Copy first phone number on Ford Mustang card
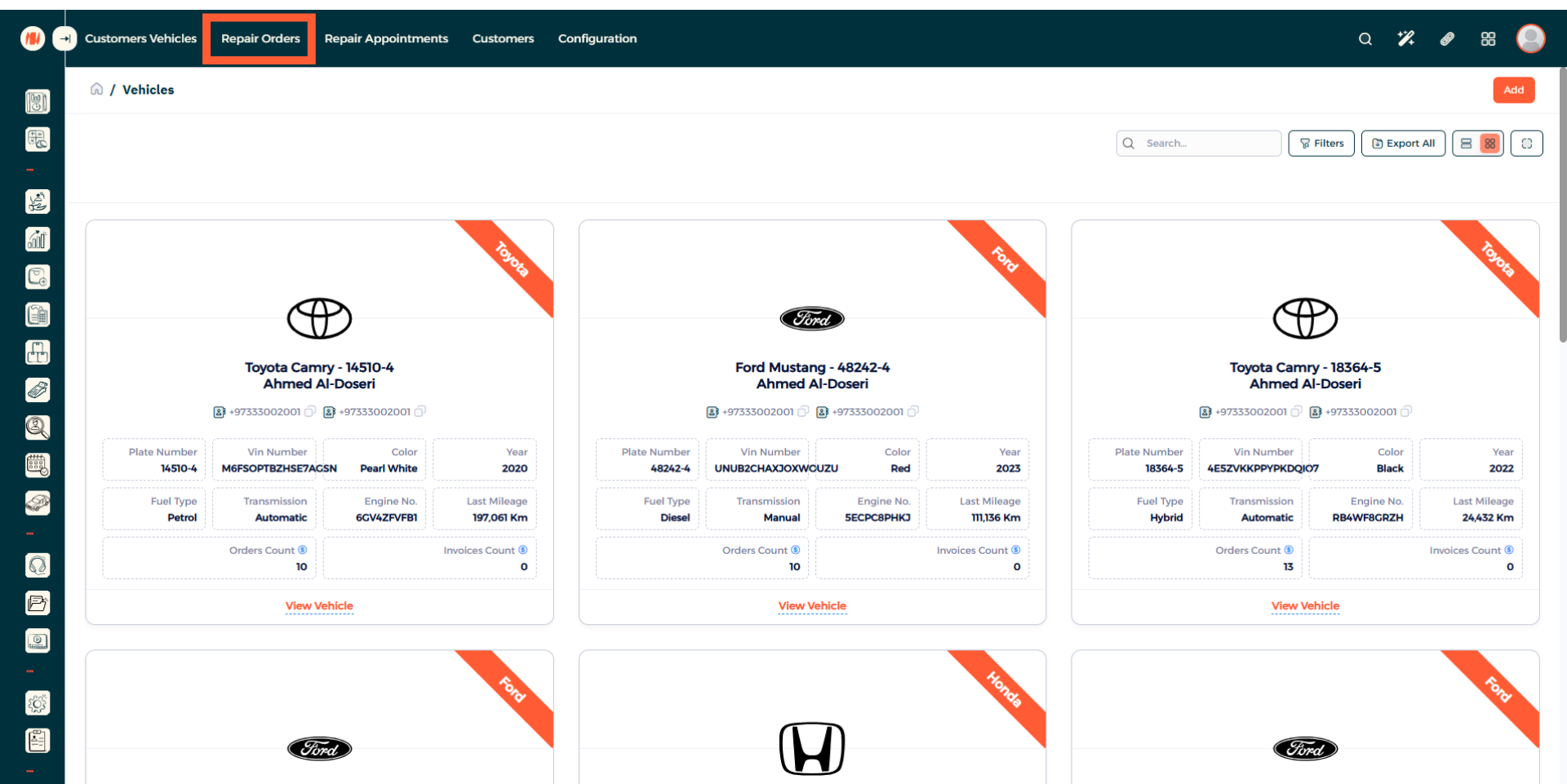Viewport: 1567px width, 784px height. (x=803, y=411)
